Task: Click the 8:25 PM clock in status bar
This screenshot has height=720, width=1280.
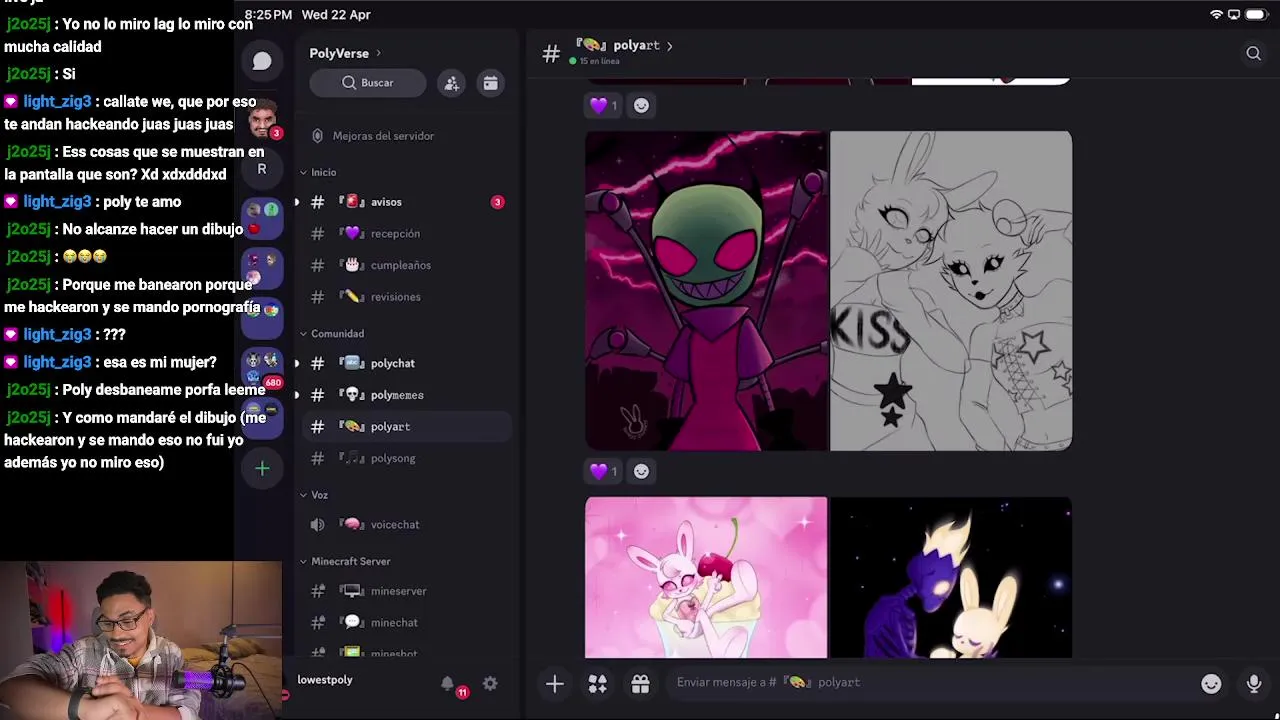Action: click(268, 15)
